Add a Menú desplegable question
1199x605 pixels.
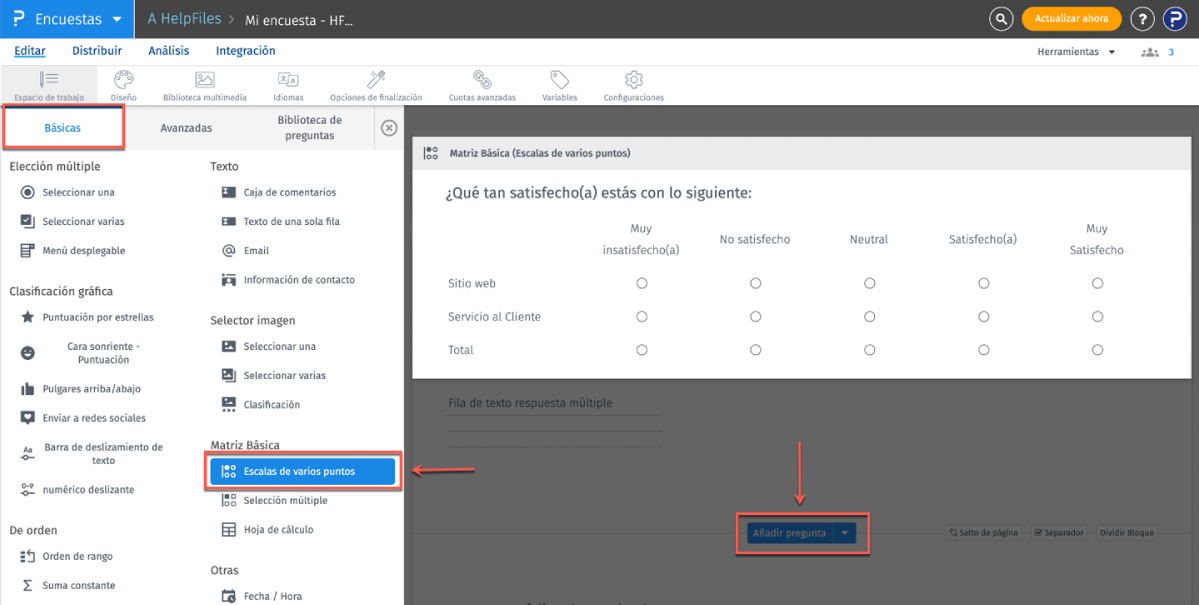[x=73, y=250]
